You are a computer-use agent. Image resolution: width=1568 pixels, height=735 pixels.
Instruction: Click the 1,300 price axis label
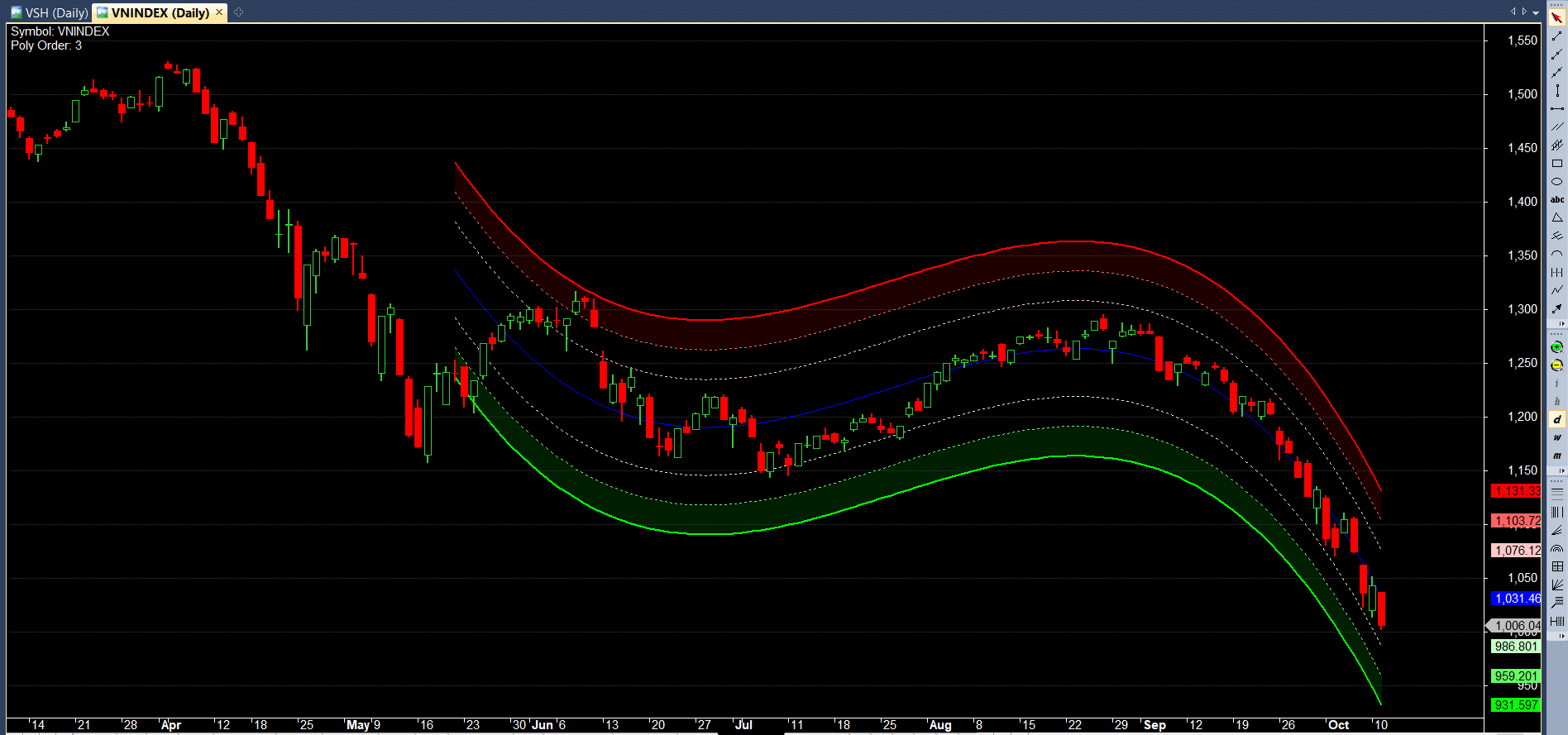click(1523, 309)
